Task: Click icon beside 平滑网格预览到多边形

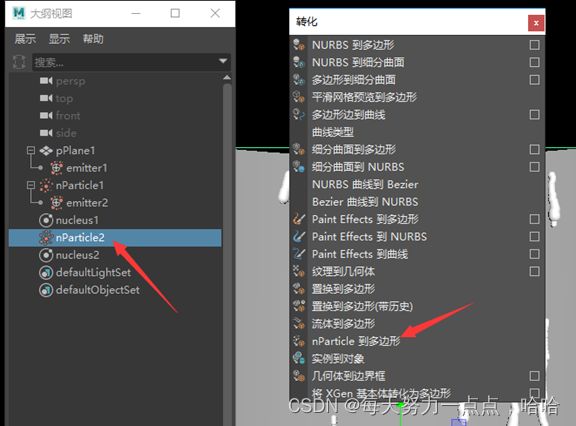Action: 299,97
